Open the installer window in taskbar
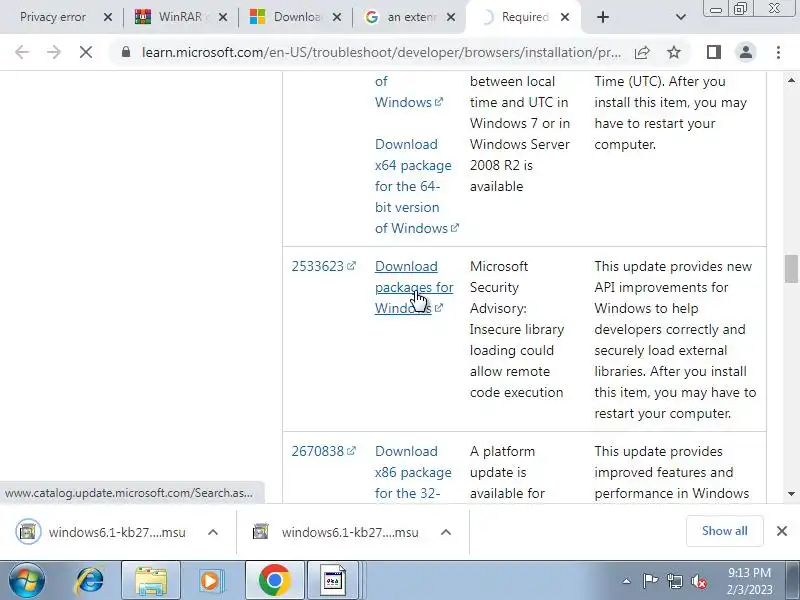Screen dimensions: 800x600 pos(334,580)
